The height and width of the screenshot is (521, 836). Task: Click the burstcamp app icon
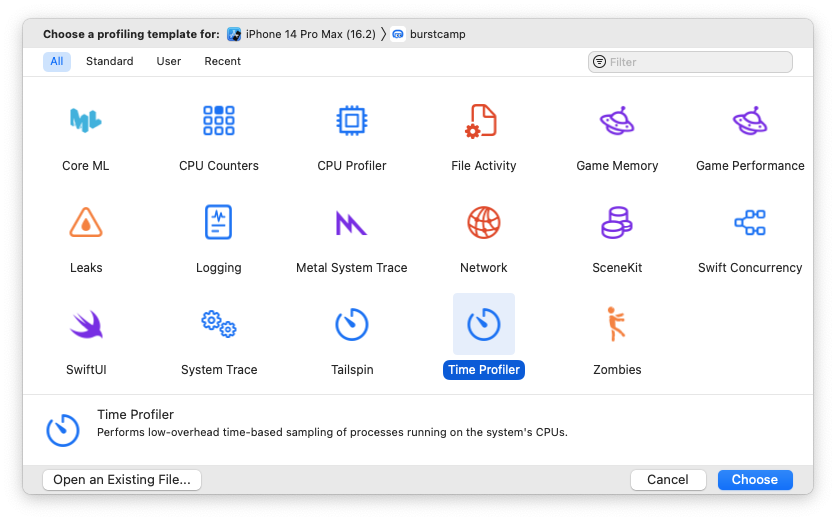[398, 34]
